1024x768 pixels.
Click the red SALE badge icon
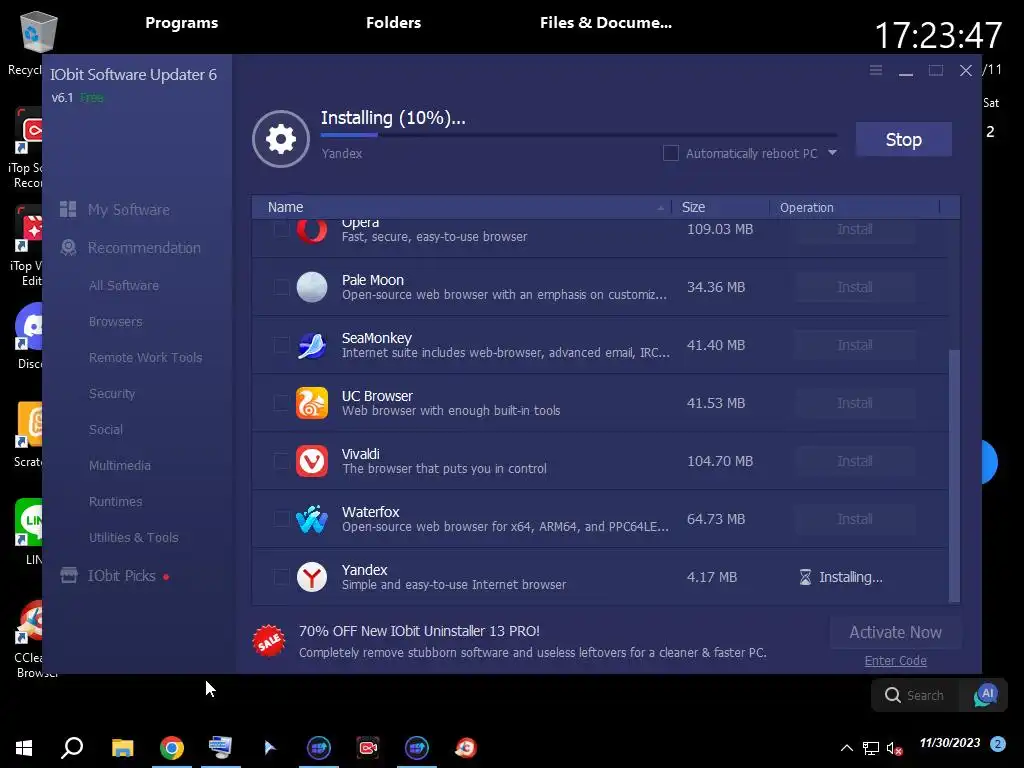coord(269,641)
